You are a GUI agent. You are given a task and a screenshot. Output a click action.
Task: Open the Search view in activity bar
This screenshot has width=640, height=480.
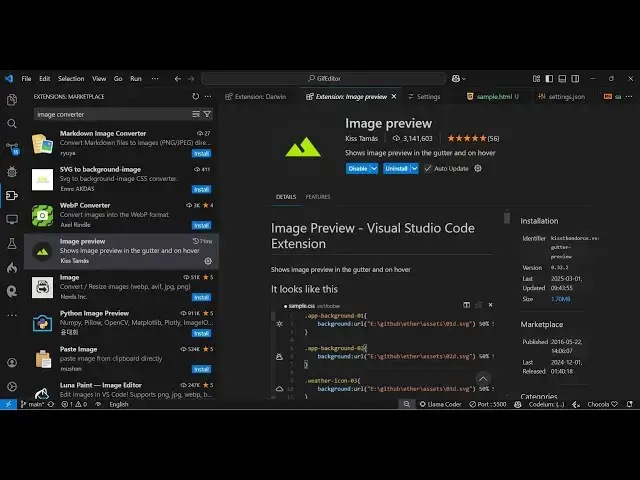(12, 123)
